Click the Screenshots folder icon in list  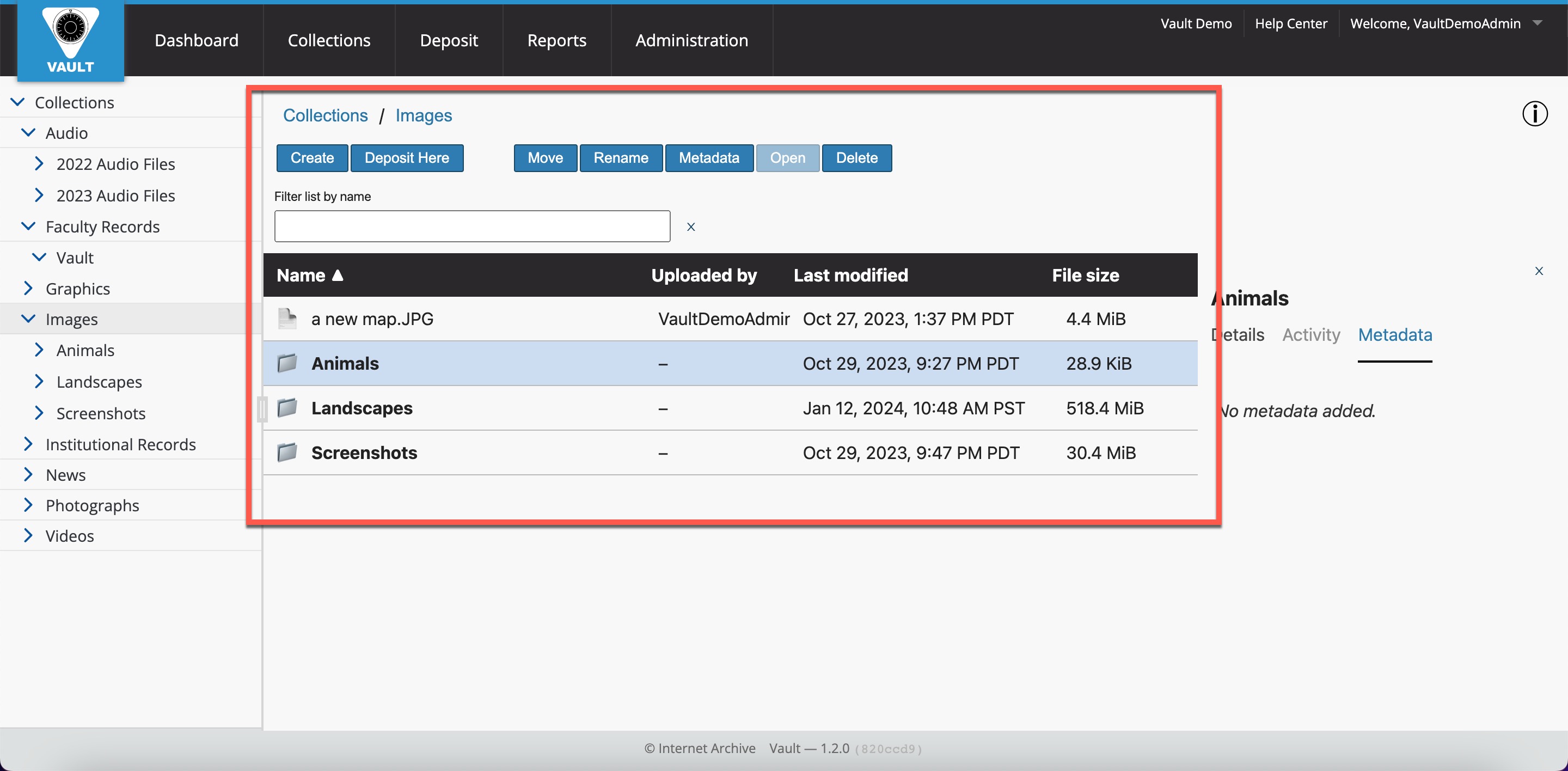point(287,452)
